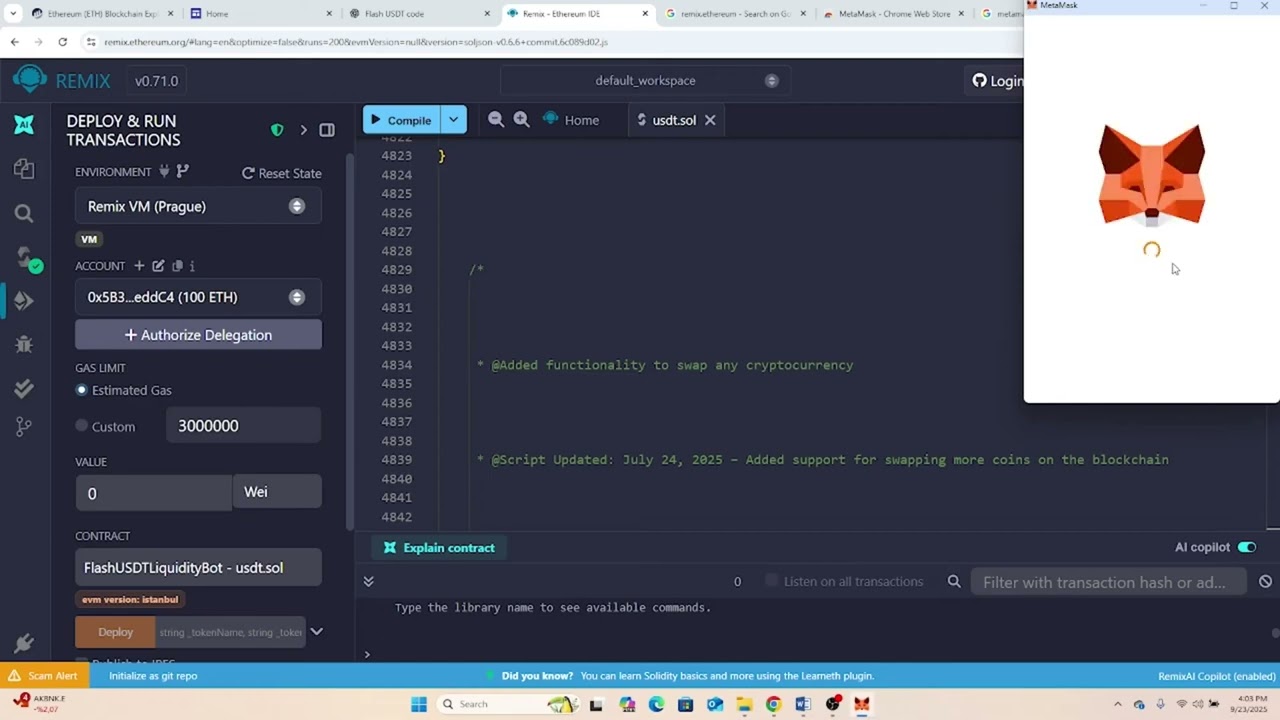Click Initialize as git repo

(x=153, y=676)
